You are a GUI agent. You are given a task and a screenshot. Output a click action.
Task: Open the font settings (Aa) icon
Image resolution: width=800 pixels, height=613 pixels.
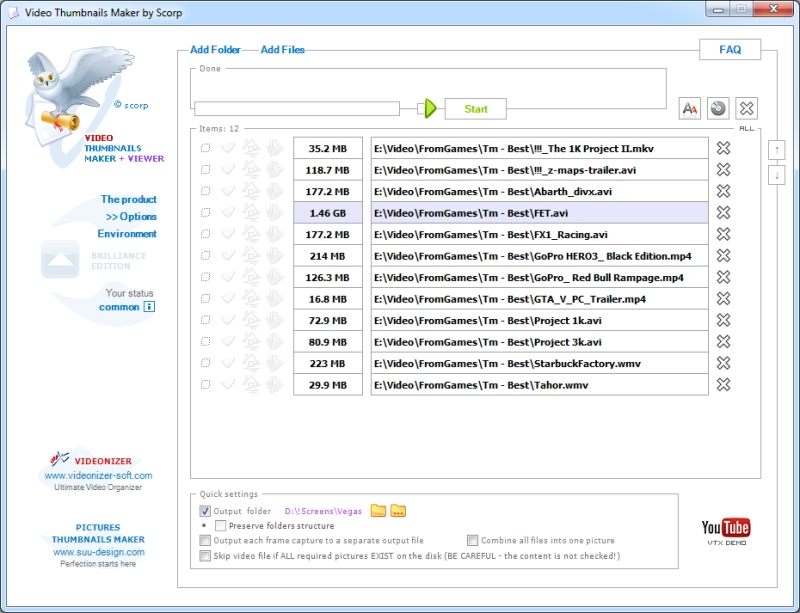[689, 108]
